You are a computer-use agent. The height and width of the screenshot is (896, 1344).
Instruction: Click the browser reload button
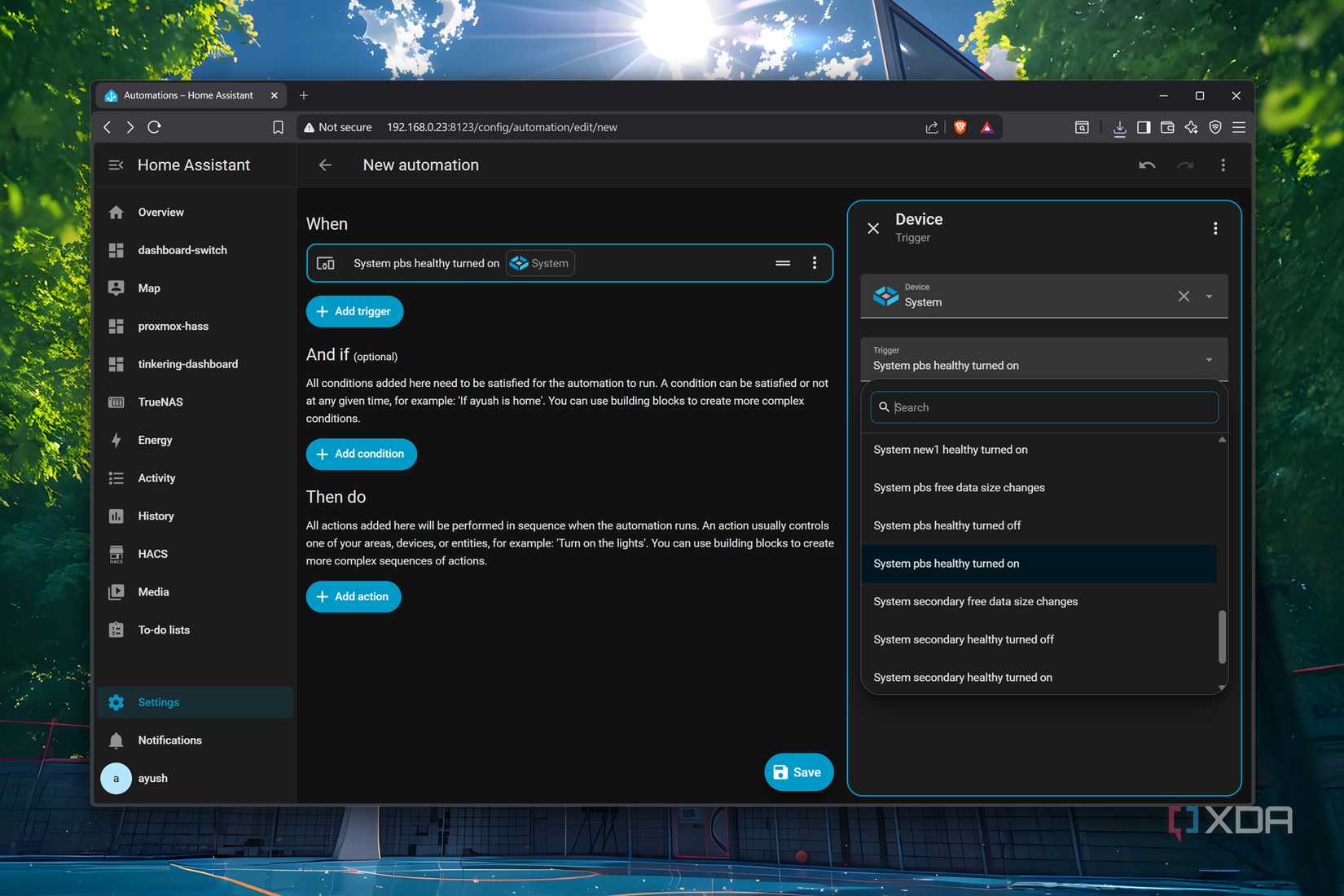pos(154,127)
